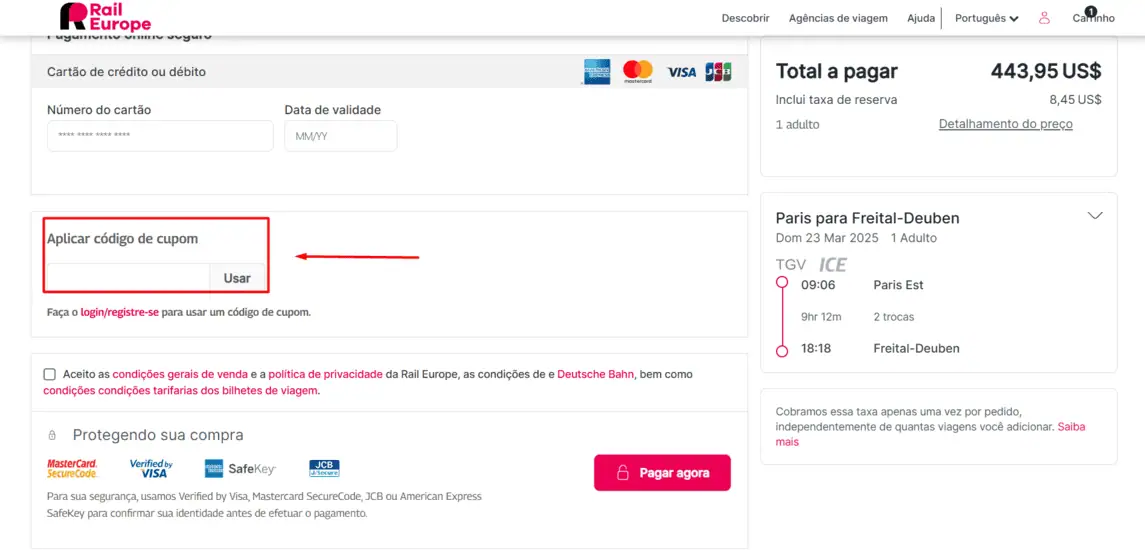Open the Detalhamento do preço link
1145x550 pixels.
click(1006, 124)
